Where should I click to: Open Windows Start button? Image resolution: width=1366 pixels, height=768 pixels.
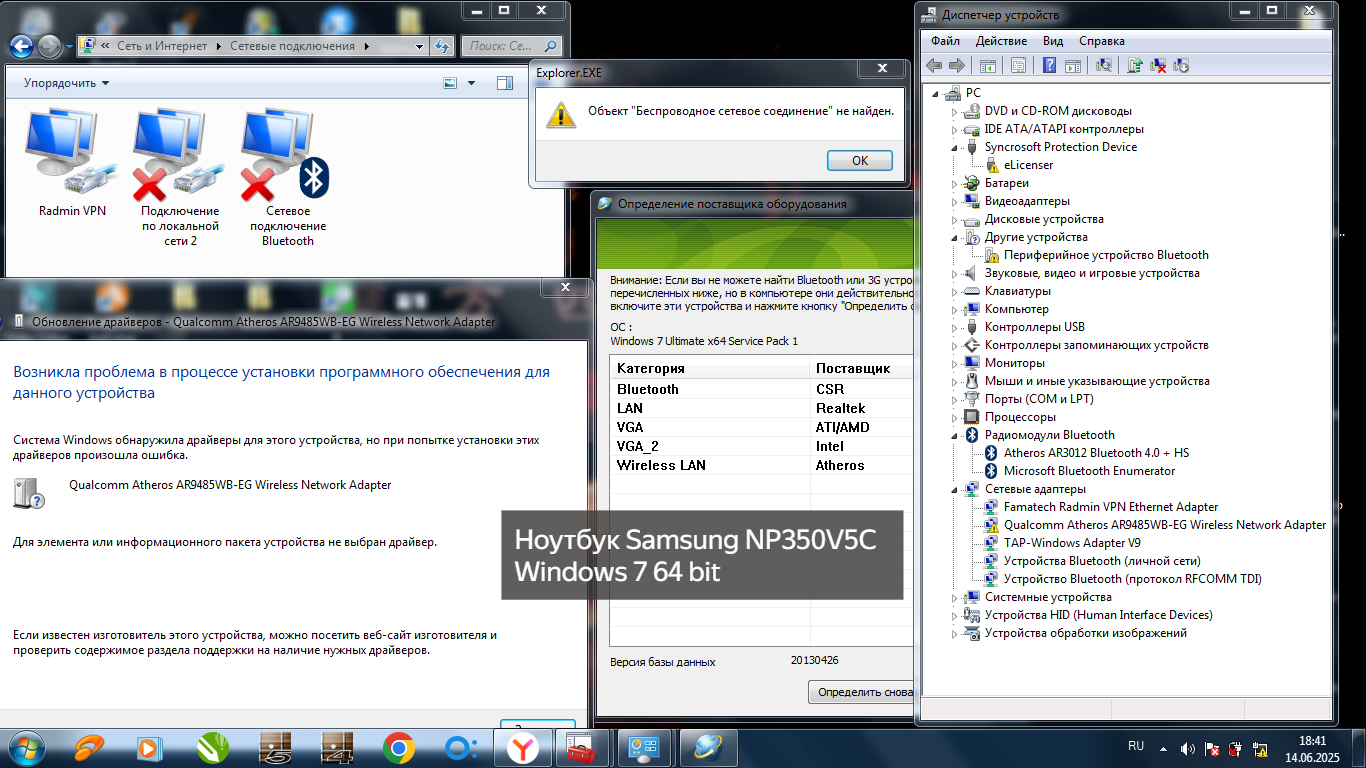[27, 747]
